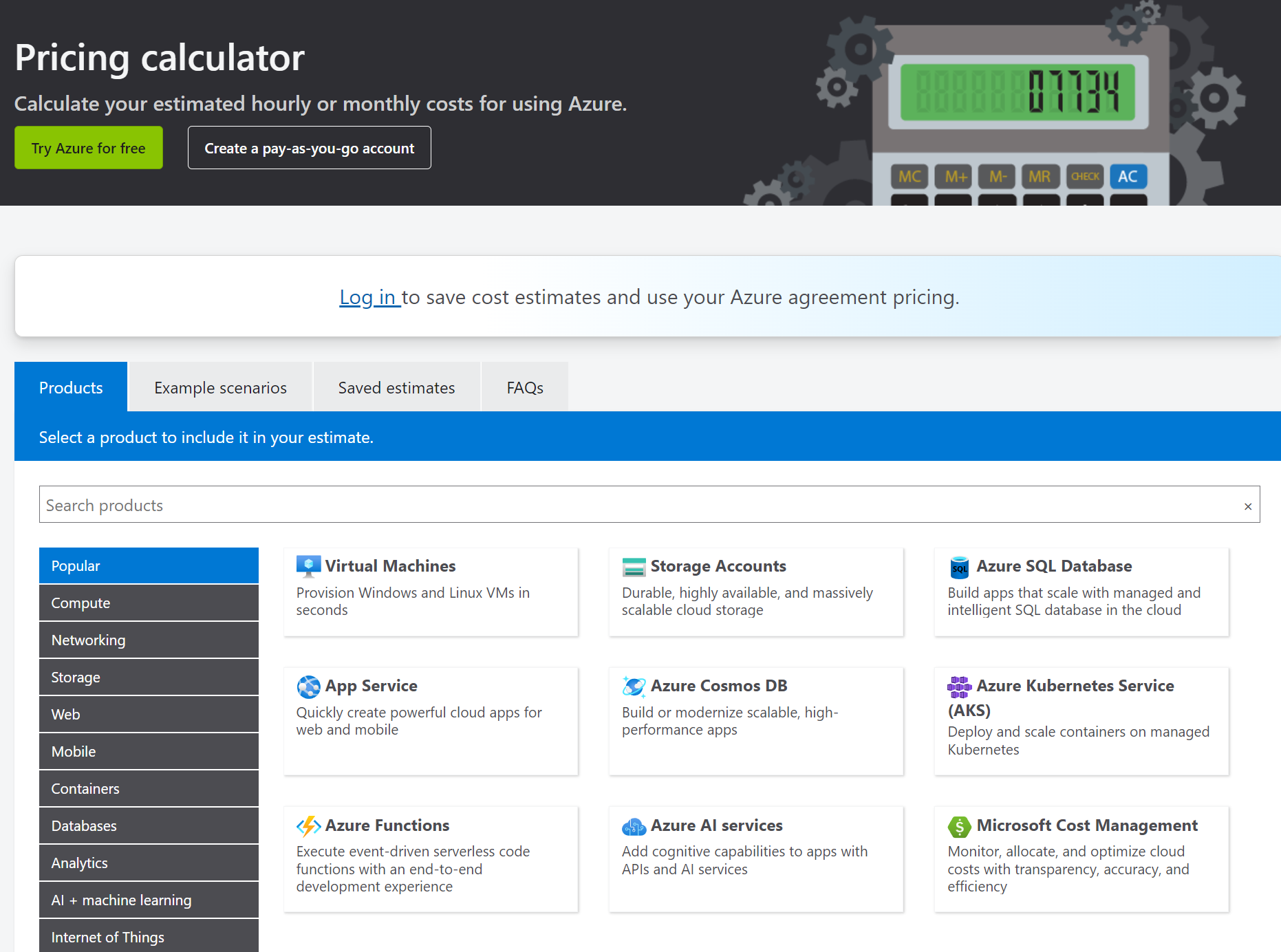Viewport: 1281px width, 952px height.
Task: Clear the search box with the X icon
Action: coord(1247,506)
